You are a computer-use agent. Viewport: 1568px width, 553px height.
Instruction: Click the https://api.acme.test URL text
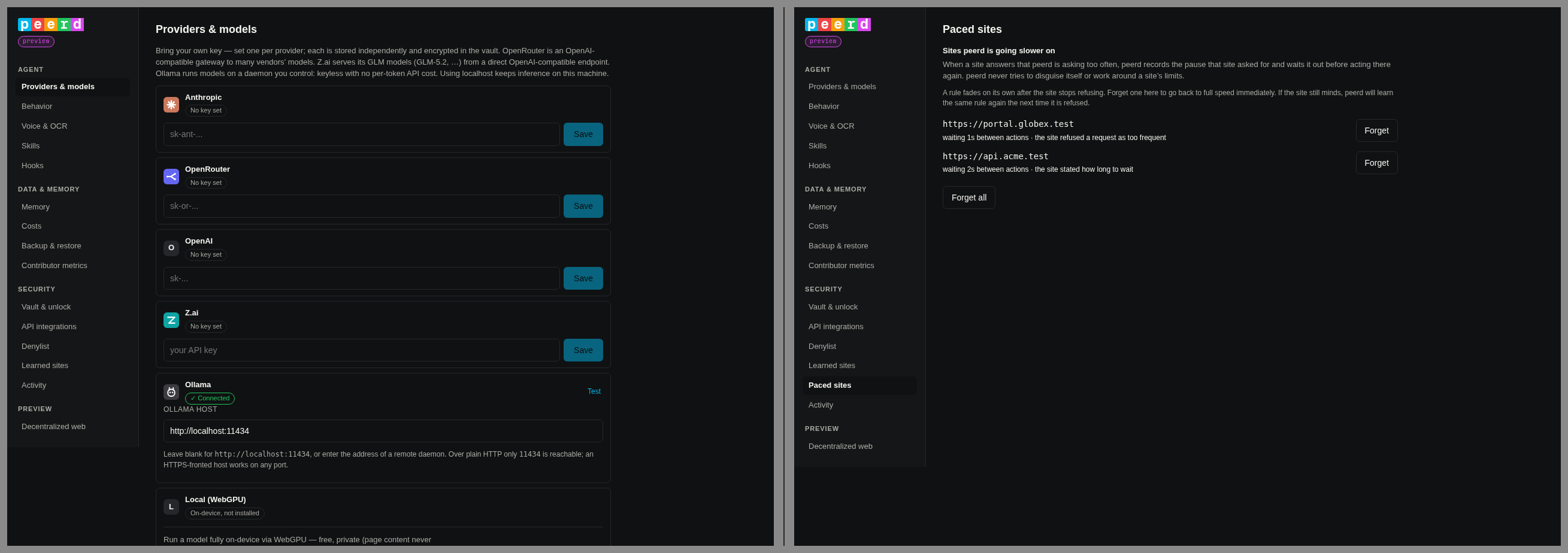click(x=995, y=156)
